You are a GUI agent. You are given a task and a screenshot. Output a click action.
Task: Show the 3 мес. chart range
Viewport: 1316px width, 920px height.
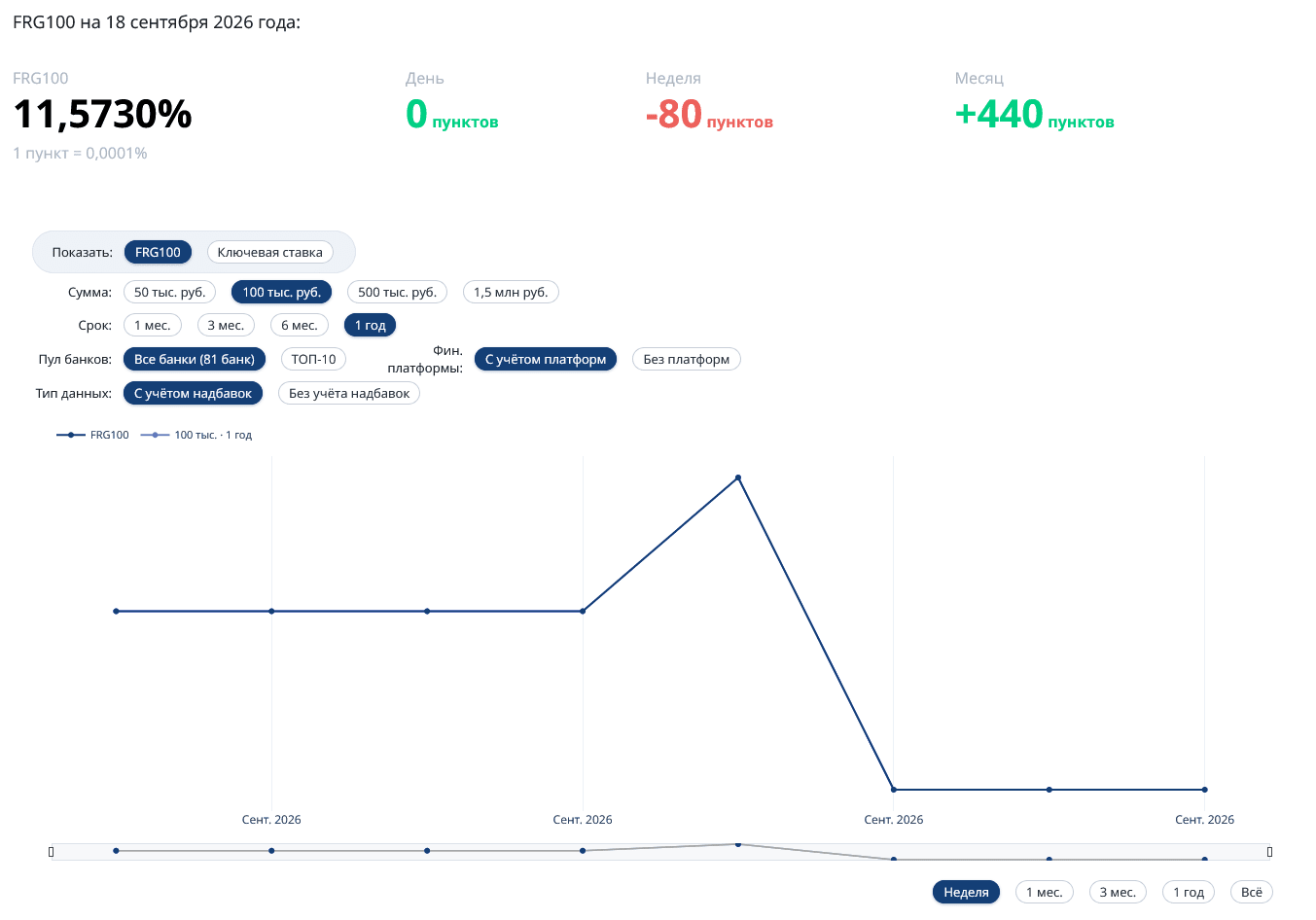(x=1118, y=892)
